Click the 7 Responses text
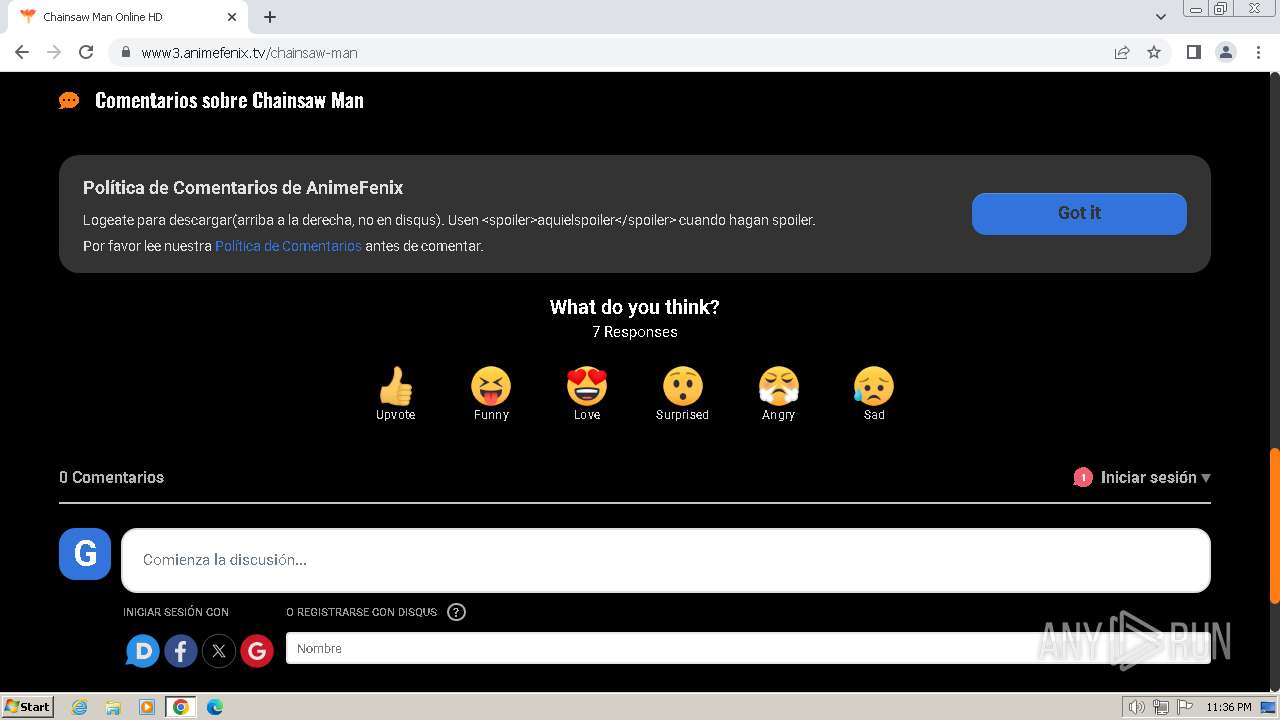 click(x=635, y=332)
